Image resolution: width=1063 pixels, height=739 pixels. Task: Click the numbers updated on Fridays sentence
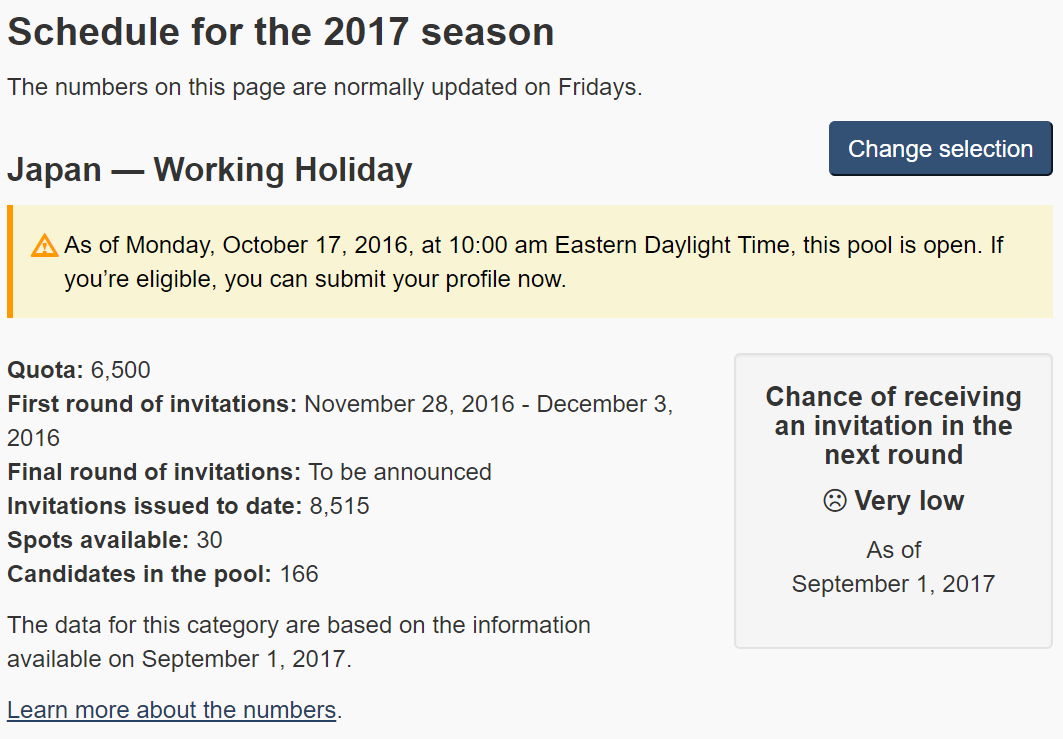click(325, 87)
